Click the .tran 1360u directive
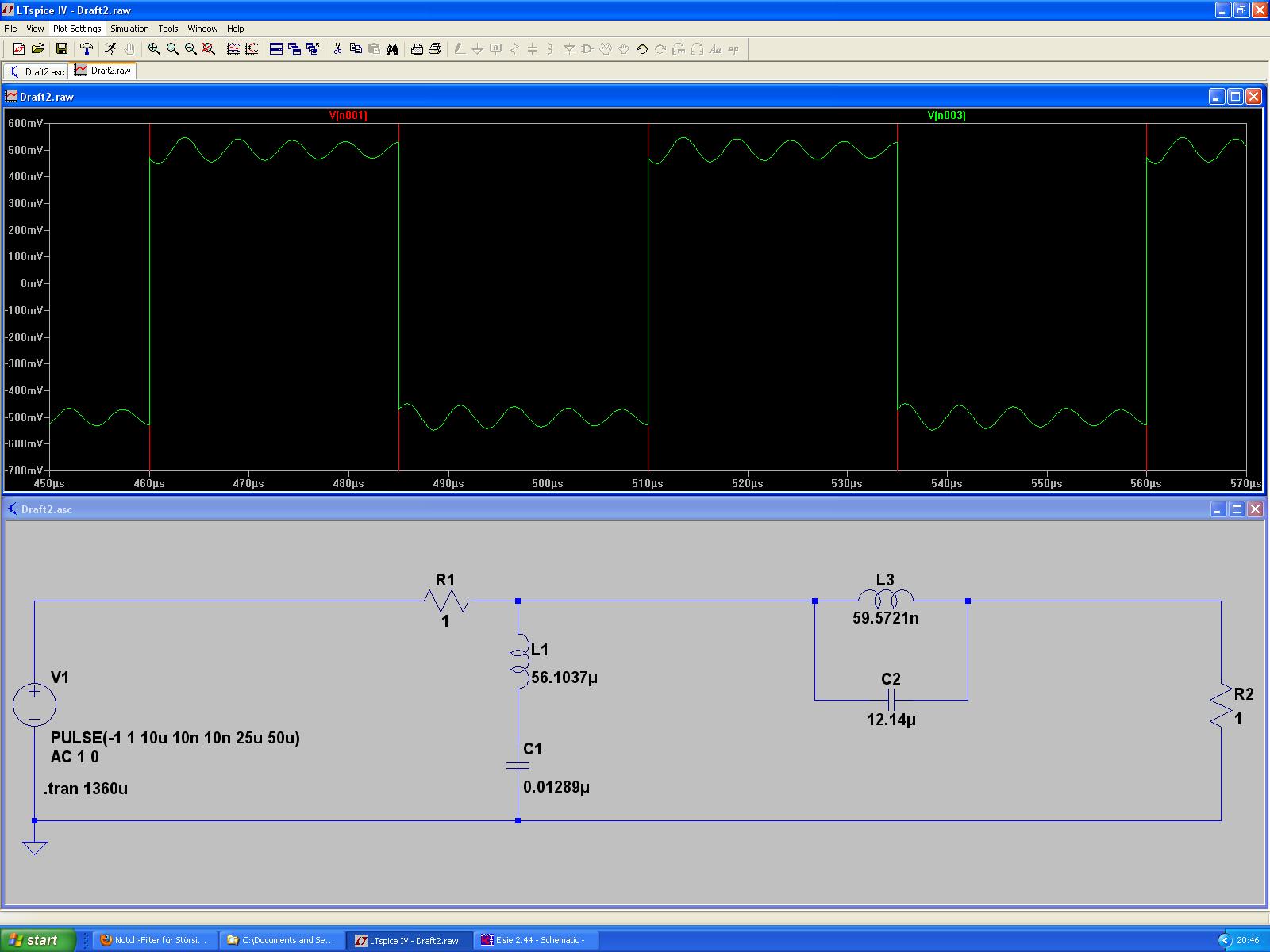1270x952 pixels. click(x=86, y=789)
